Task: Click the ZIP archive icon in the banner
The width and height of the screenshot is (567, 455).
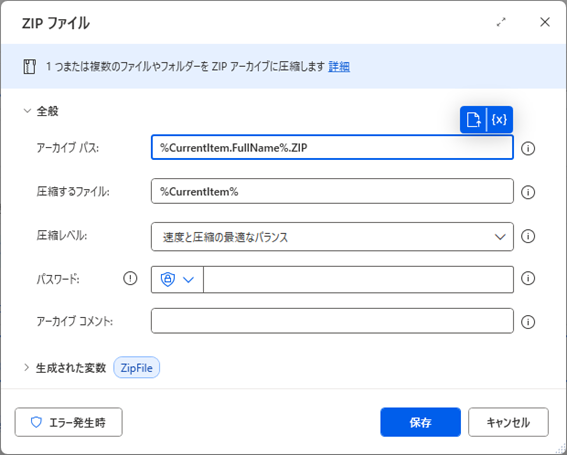Action: [29, 67]
